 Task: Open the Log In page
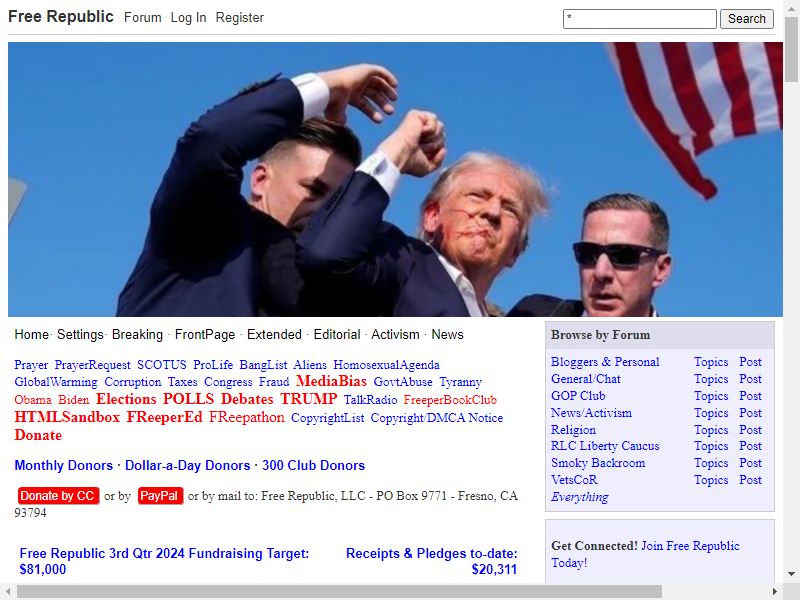pos(188,18)
